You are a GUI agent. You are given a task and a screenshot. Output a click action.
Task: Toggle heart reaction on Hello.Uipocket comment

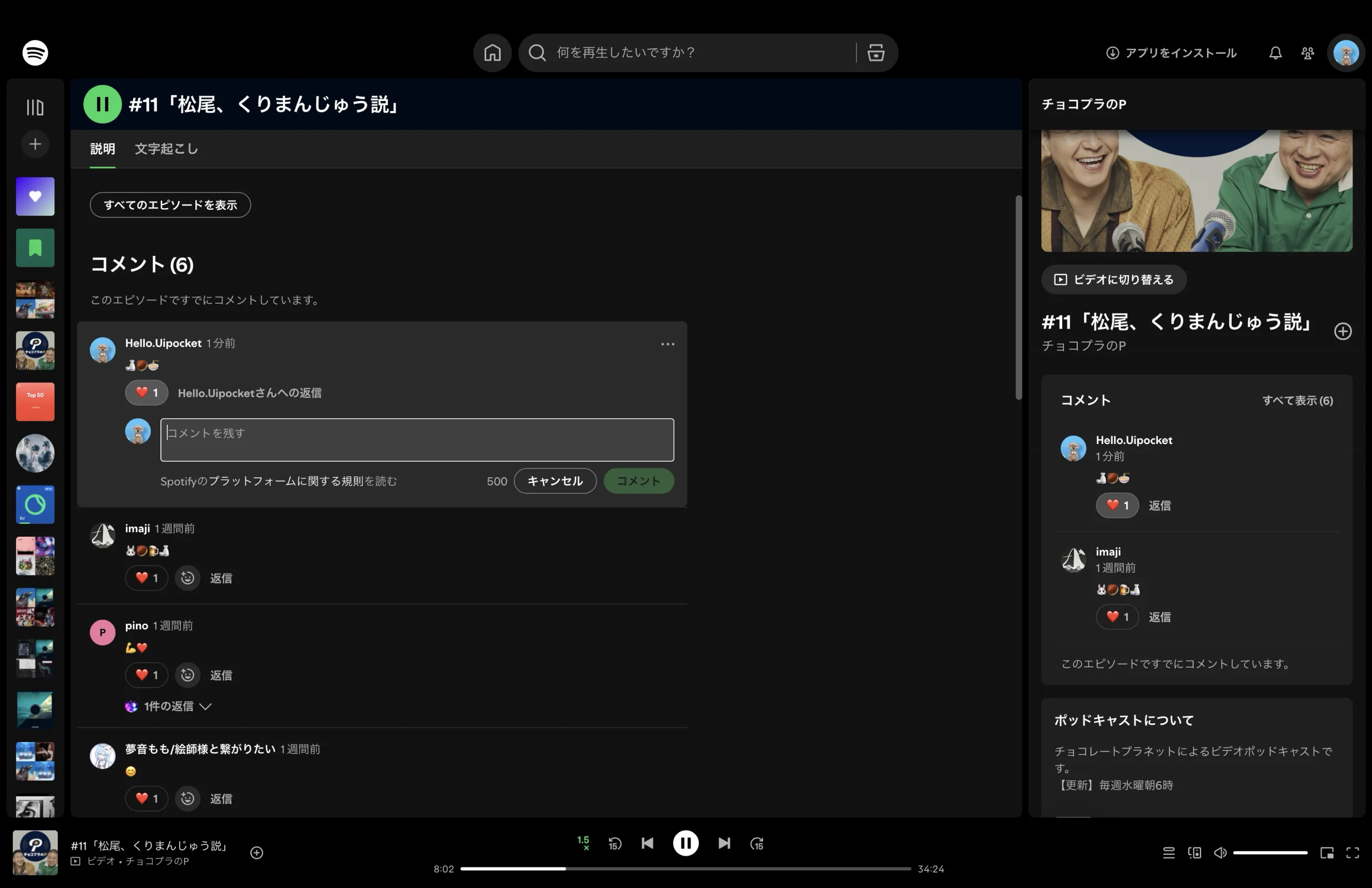click(x=147, y=393)
